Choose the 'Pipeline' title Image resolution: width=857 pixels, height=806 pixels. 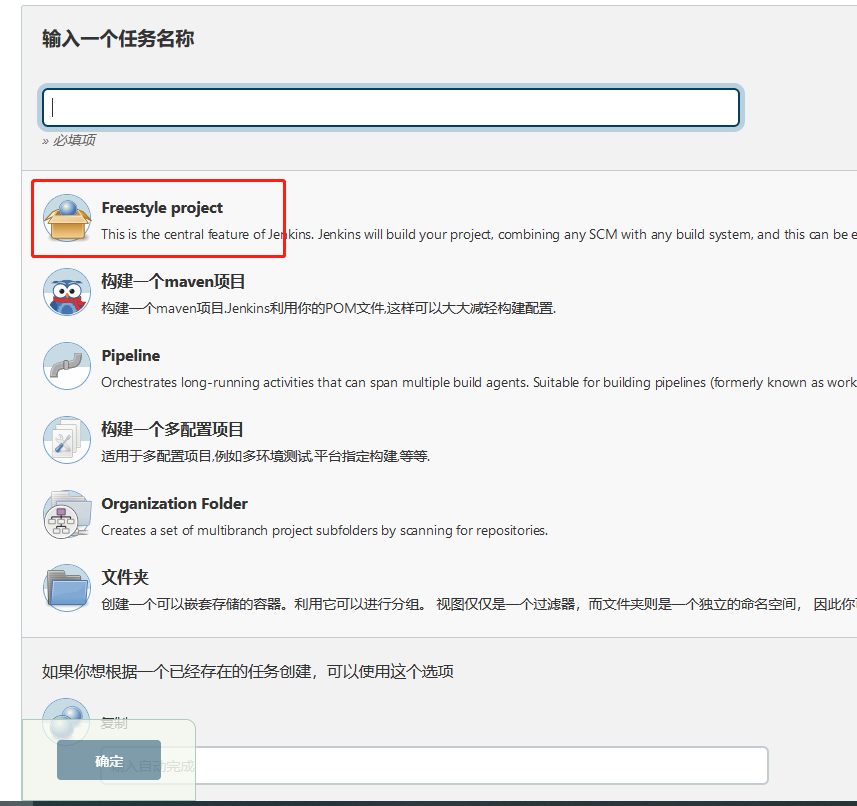tap(131, 356)
